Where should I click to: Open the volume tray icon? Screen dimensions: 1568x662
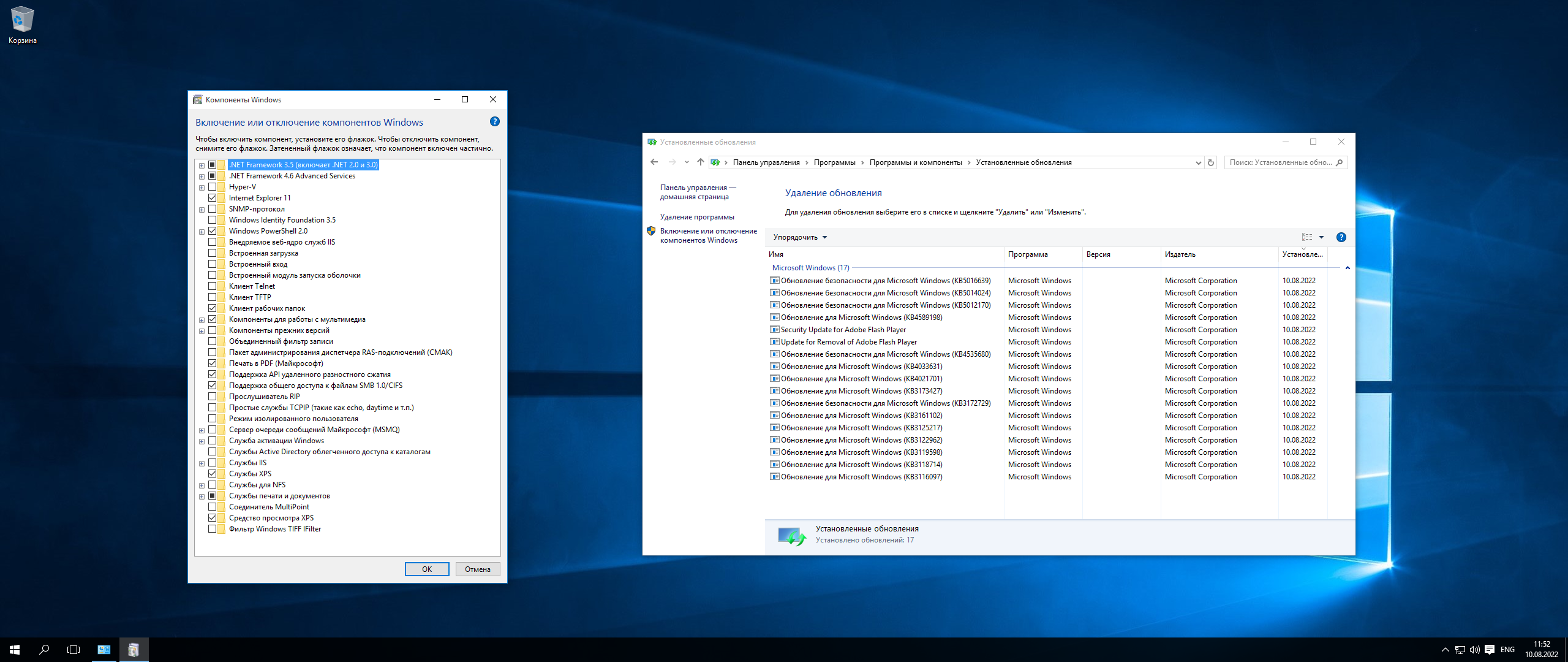(1475, 650)
